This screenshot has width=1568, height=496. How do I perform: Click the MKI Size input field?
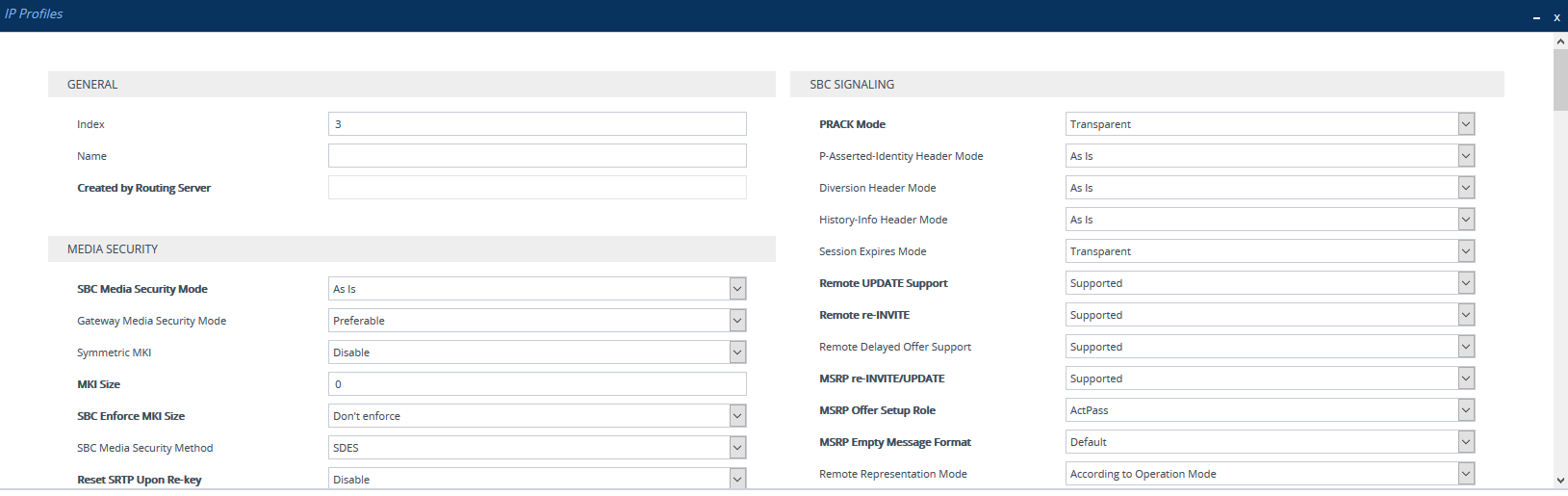point(536,384)
